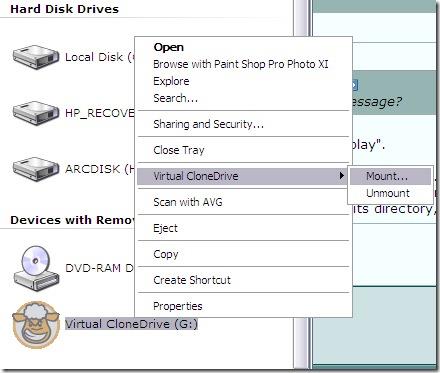
Task: Select Close Tray menu entry
Action: click(179, 150)
